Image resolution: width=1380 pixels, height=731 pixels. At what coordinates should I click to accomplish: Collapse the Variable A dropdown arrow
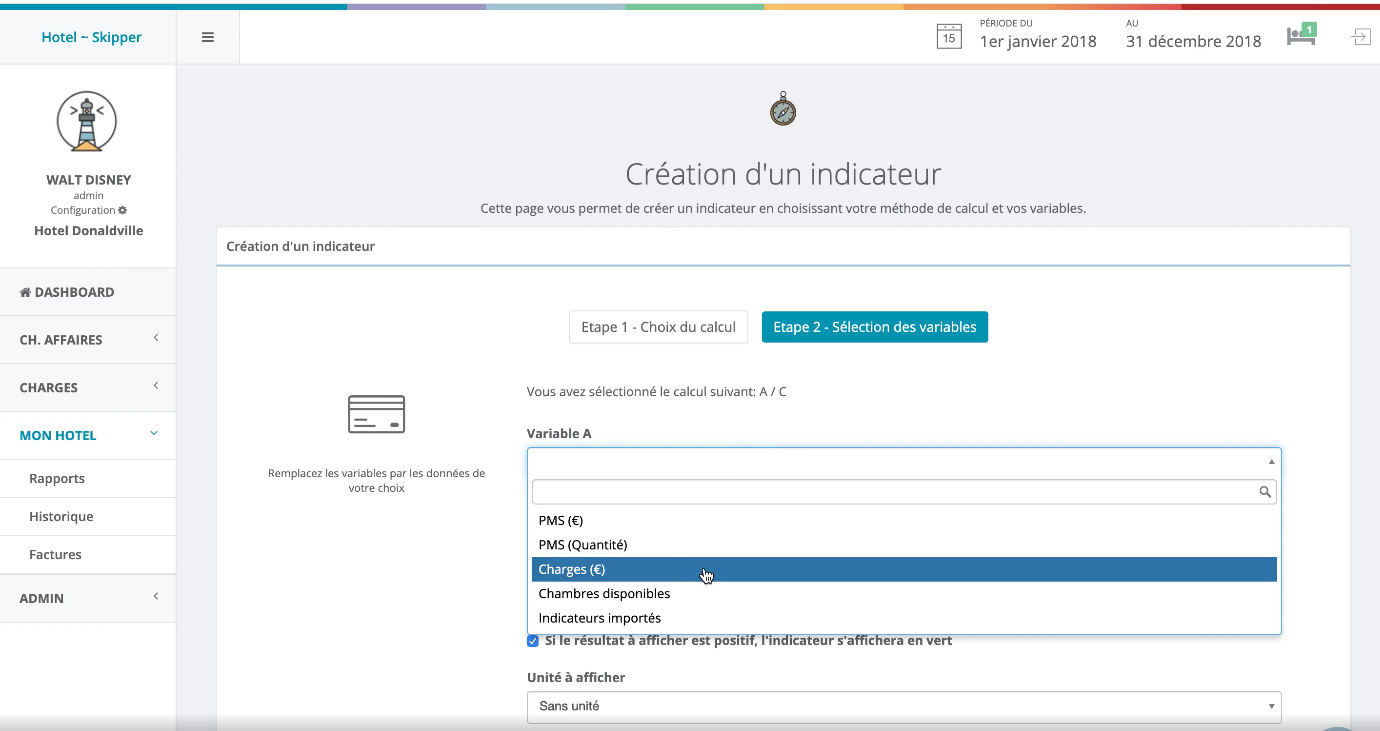[x=1271, y=462]
